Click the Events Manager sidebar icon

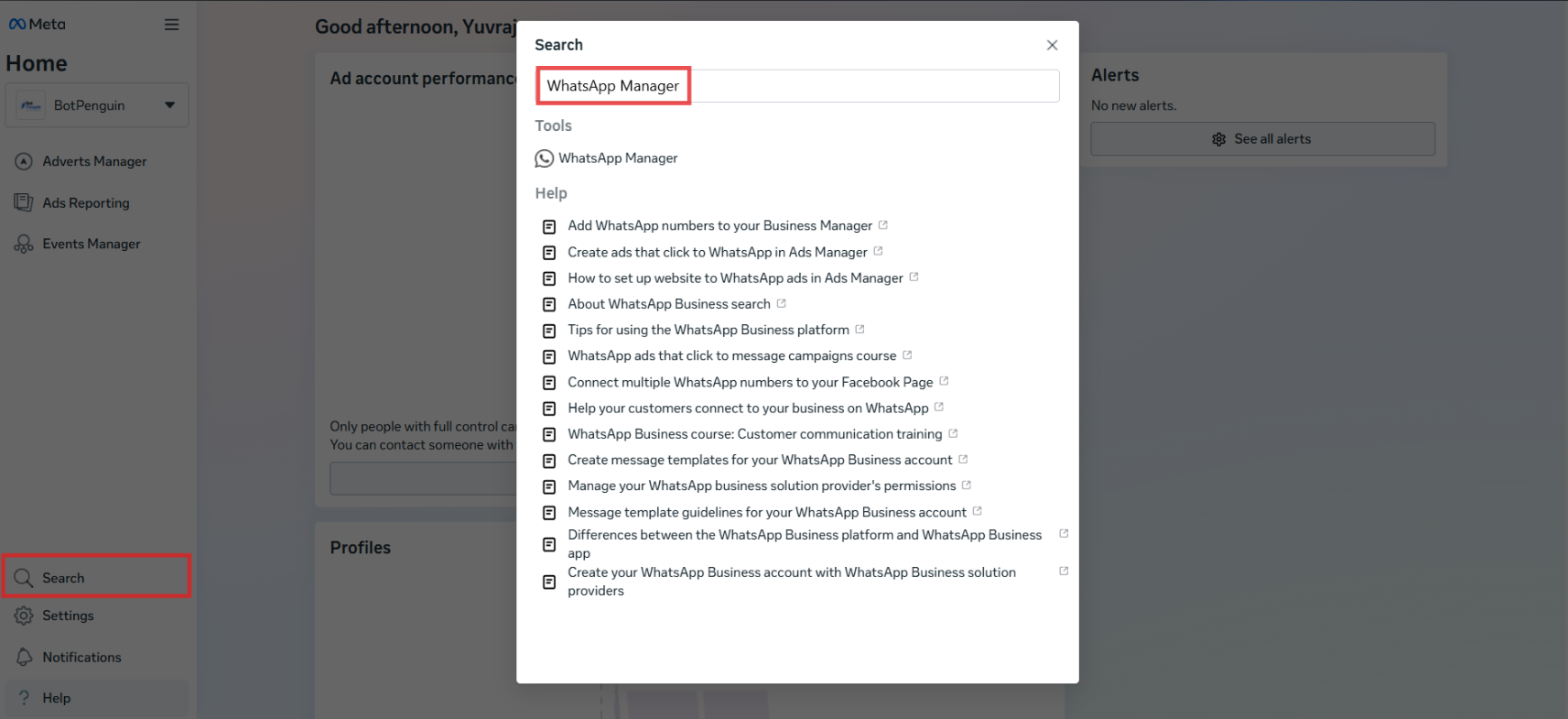[24, 244]
